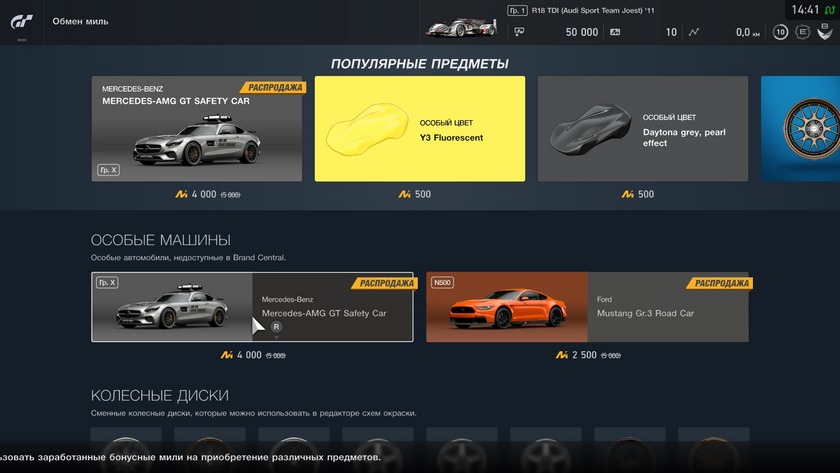Screen dimensions: 840x473
Task: Open the blue wheel rim item
Action: click(x=800, y=129)
